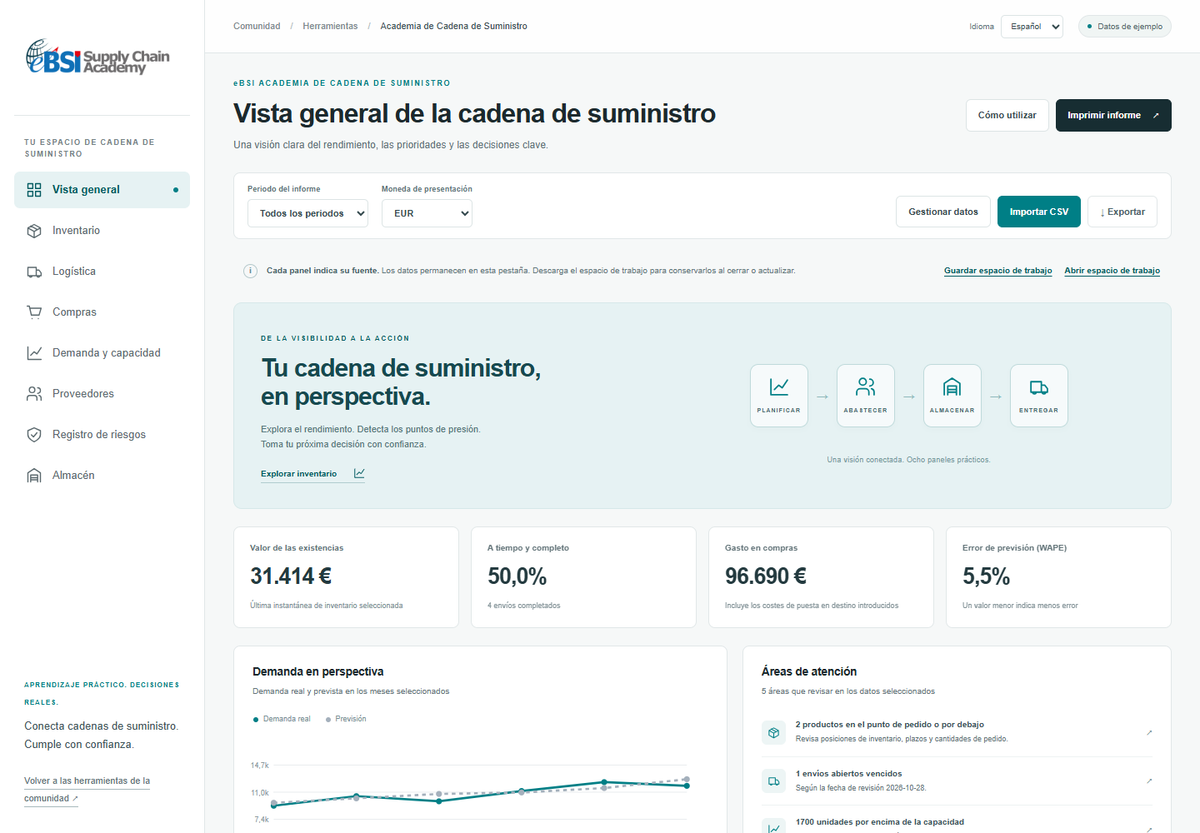Click Herramientas in the breadcrumb
This screenshot has height=833, width=1200.
(x=330, y=26)
